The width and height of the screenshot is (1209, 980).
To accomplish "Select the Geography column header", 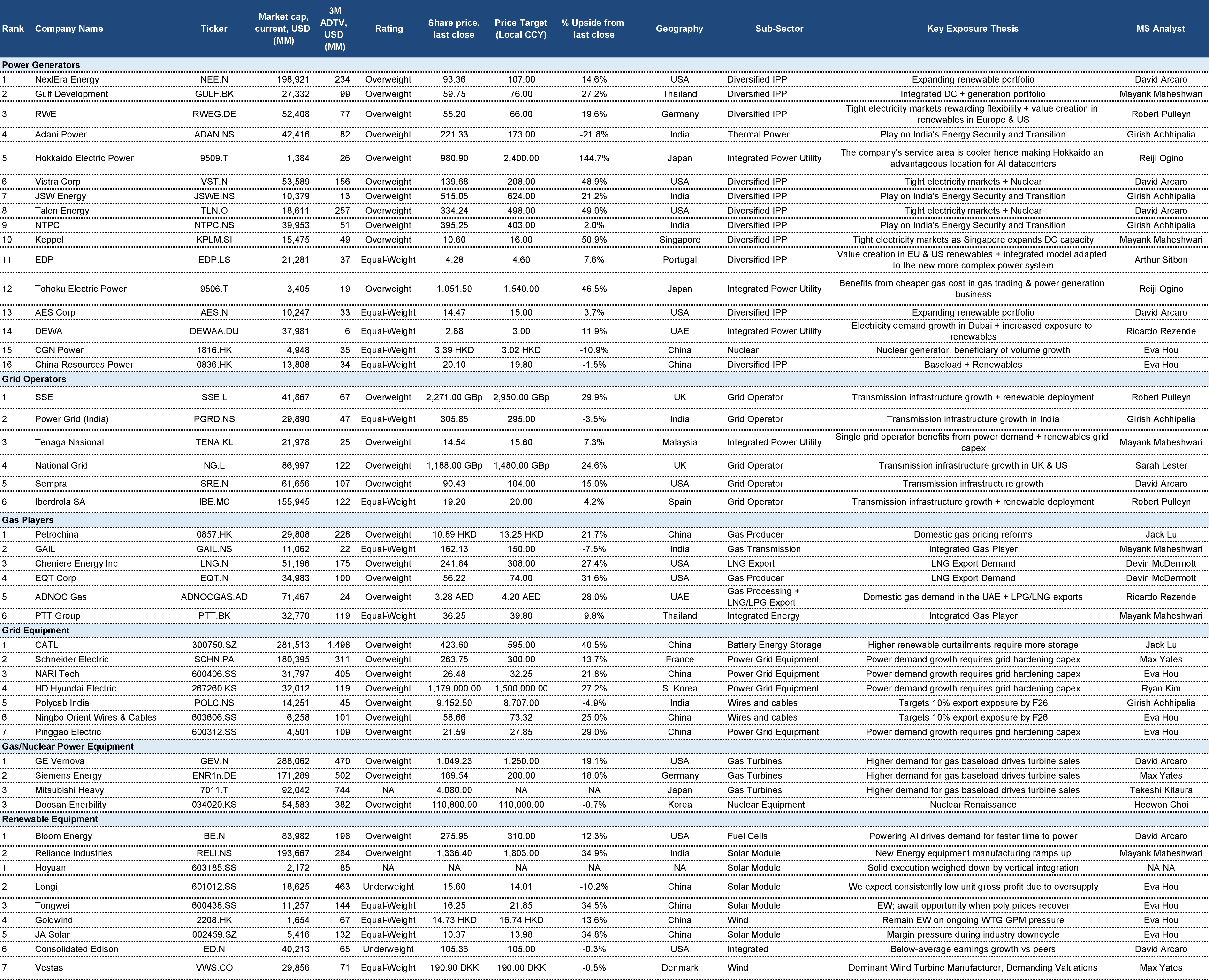I will pos(680,29).
